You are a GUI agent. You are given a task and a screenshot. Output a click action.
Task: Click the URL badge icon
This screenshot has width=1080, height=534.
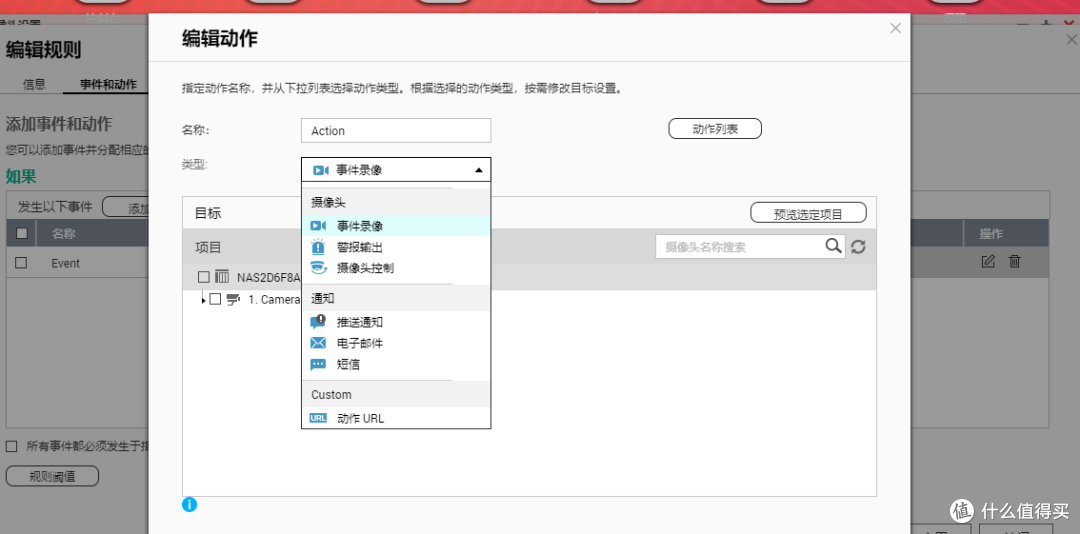point(318,418)
